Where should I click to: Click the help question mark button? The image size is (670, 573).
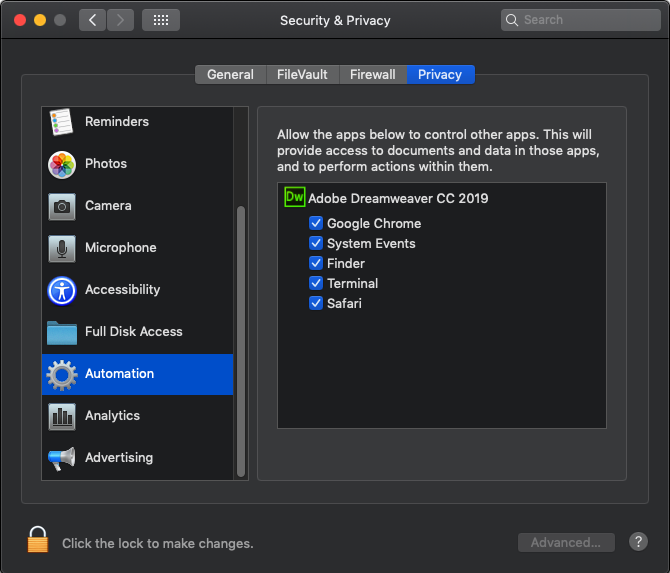pos(638,542)
